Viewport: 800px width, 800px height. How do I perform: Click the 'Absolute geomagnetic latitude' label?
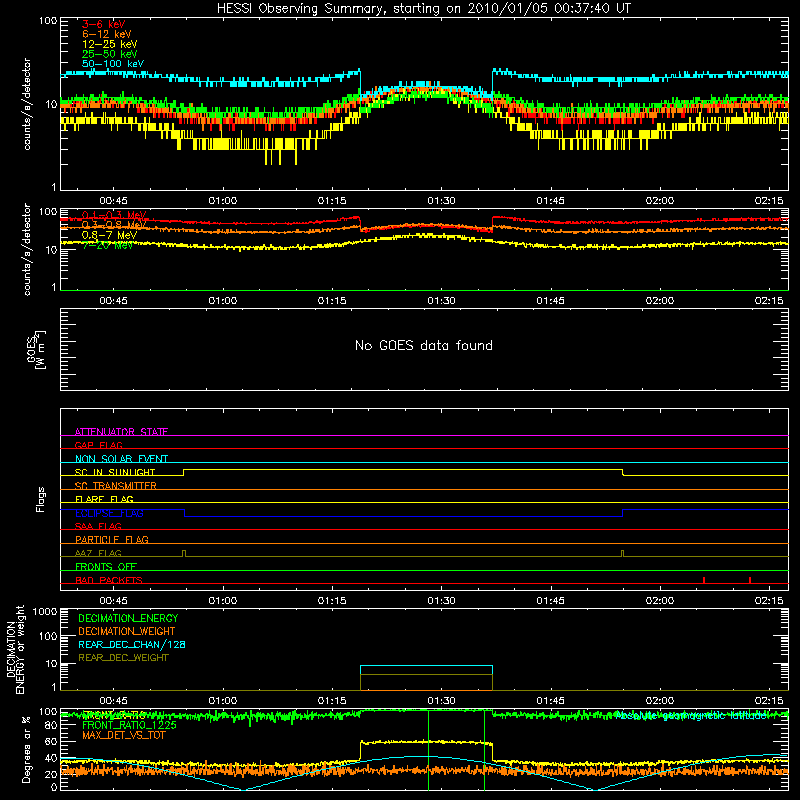[x=691, y=716]
